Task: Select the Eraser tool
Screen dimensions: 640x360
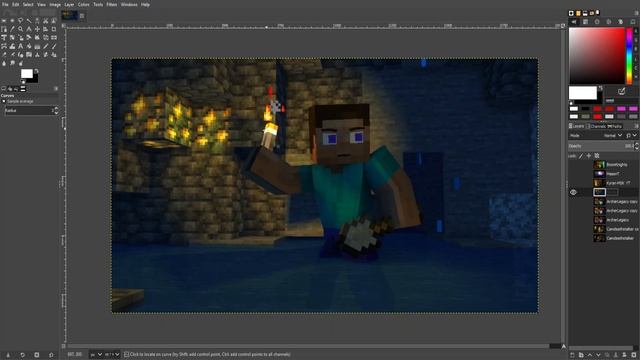Action: point(4,55)
